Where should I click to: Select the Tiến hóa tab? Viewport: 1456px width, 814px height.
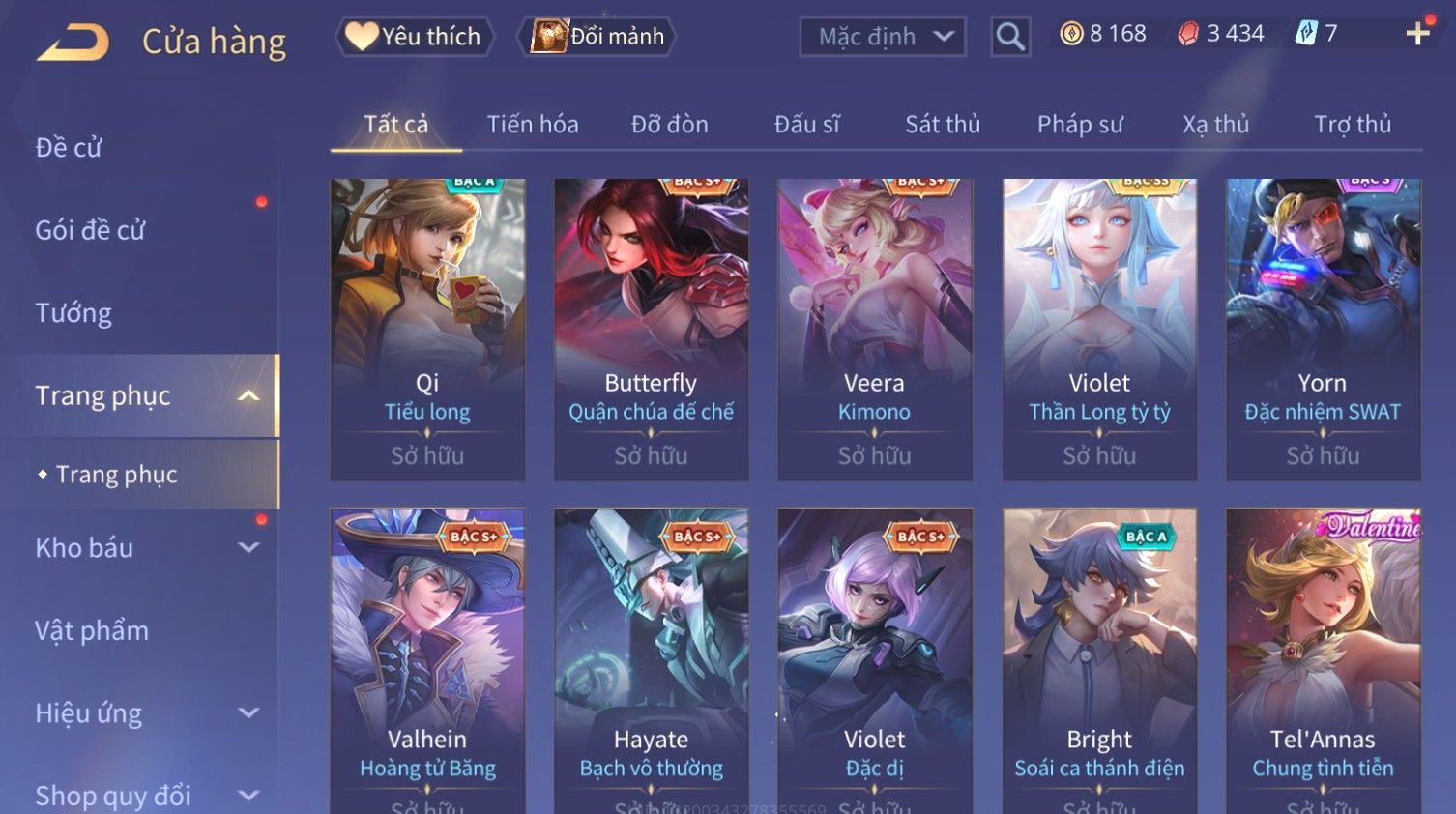(533, 124)
